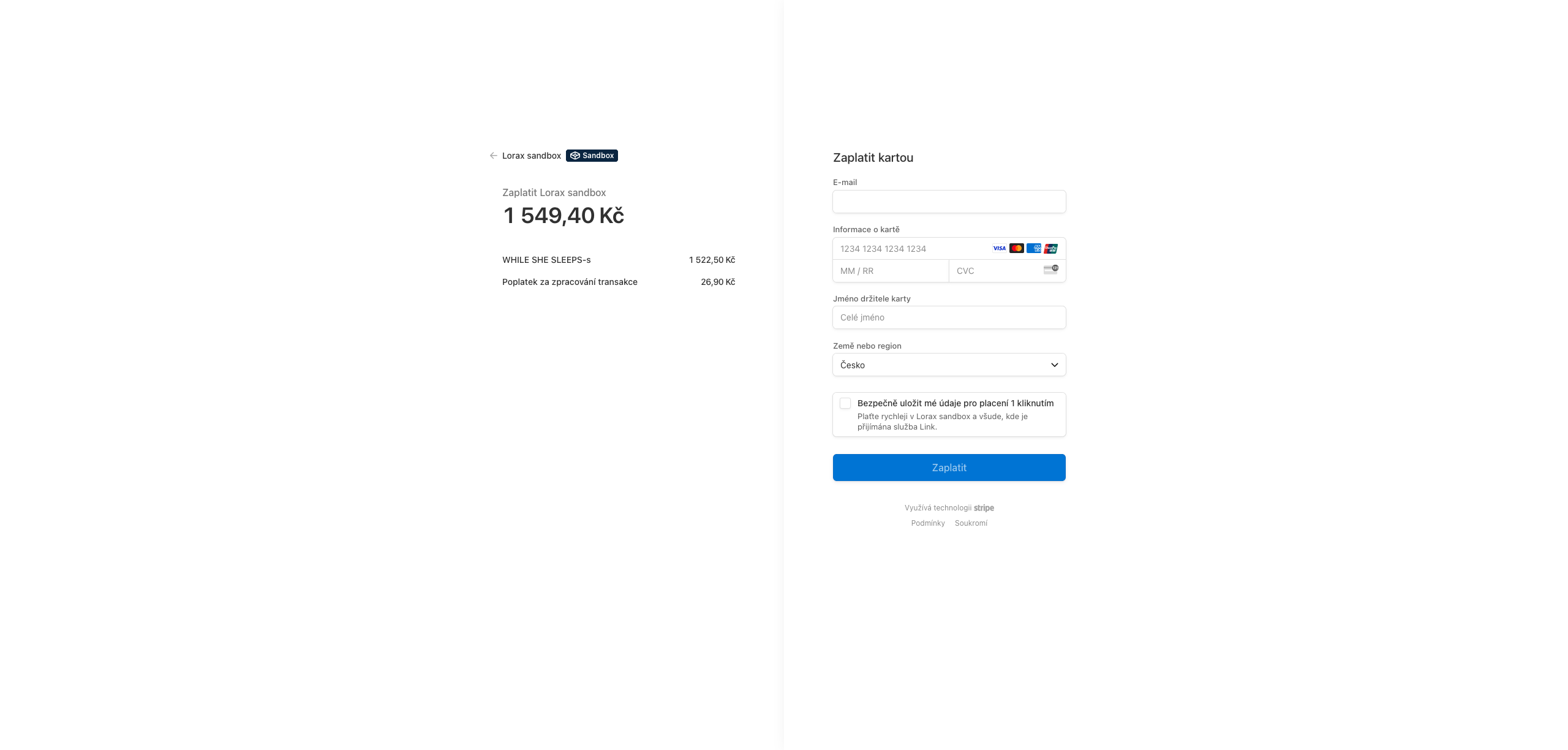1568x750 pixels.
Task: Open the Podmínky terms link
Action: tap(928, 523)
